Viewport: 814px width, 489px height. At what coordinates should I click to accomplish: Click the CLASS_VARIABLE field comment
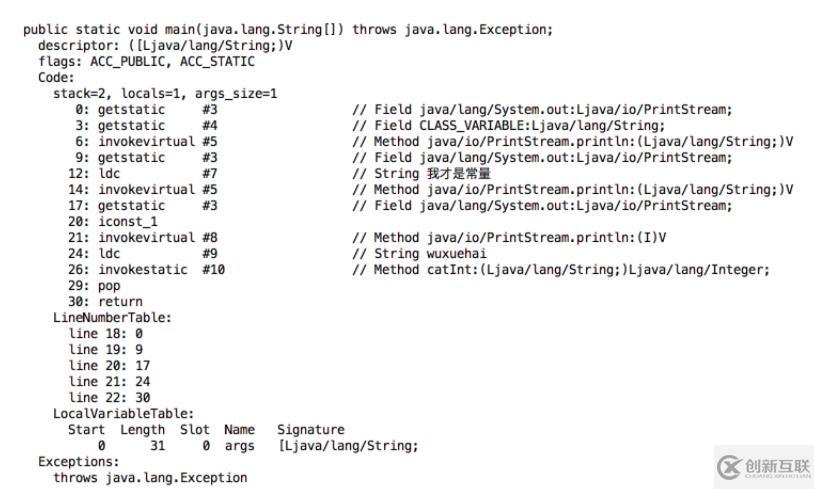click(x=508, y=126)
